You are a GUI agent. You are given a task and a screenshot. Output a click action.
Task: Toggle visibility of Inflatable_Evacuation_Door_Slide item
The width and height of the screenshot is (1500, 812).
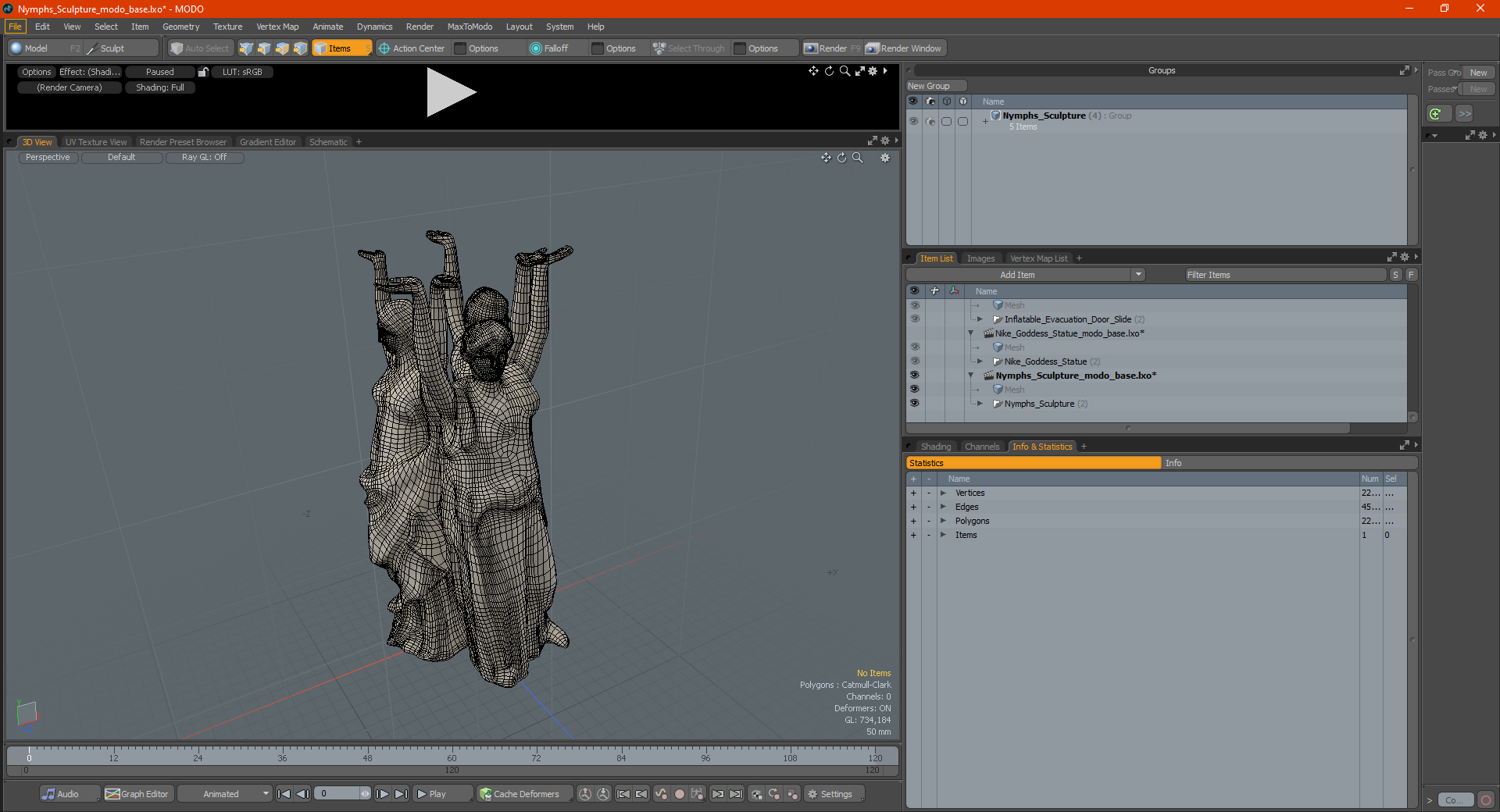tap(914, 319)
